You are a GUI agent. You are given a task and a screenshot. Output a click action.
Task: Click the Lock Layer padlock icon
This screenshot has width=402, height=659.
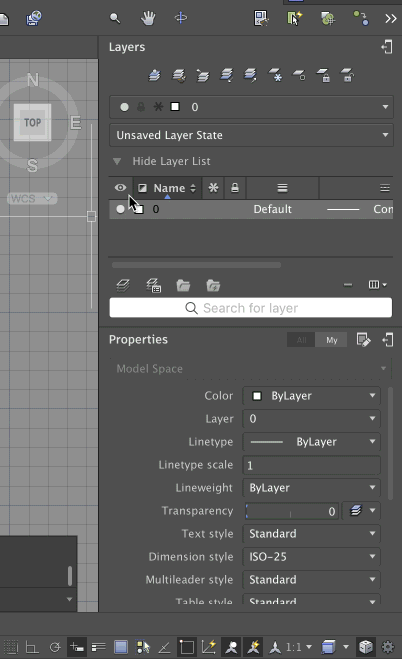tap(323, 76)
